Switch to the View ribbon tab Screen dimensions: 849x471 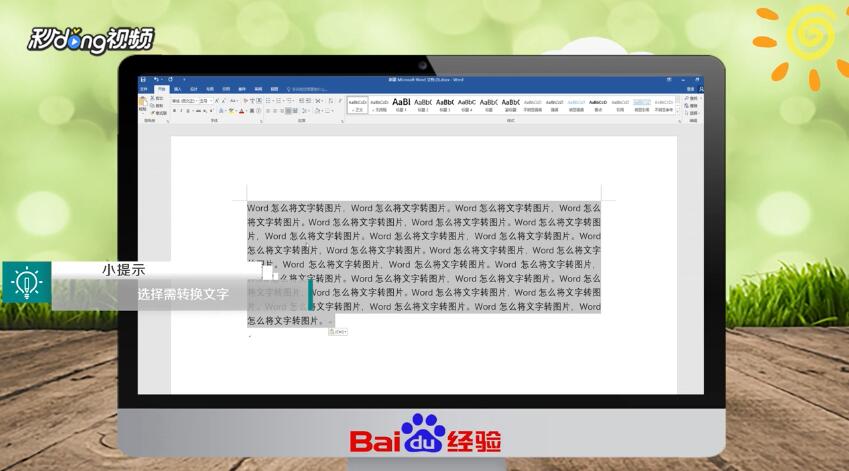click(x=274, y=89)
